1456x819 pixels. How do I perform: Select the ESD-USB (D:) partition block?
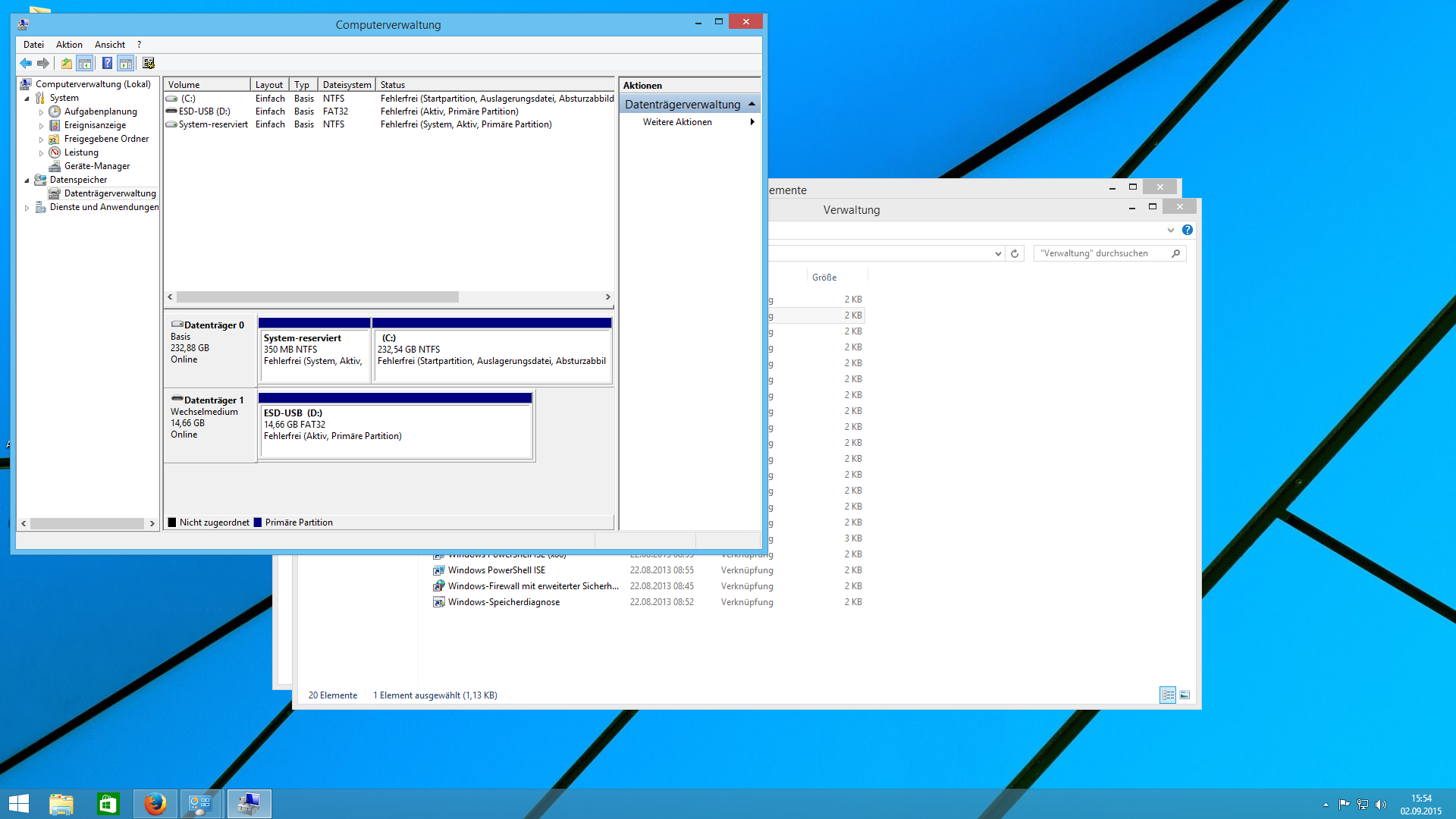(x=395, y=429)
